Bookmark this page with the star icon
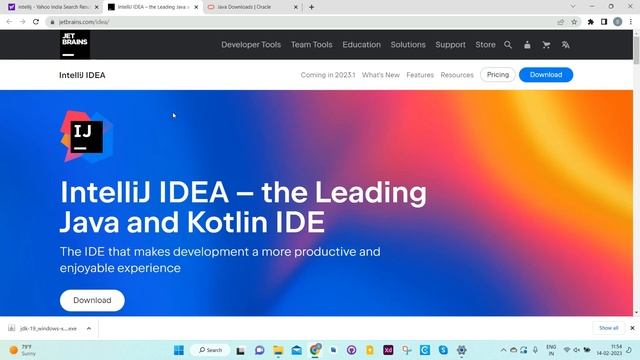 (574, 22)
